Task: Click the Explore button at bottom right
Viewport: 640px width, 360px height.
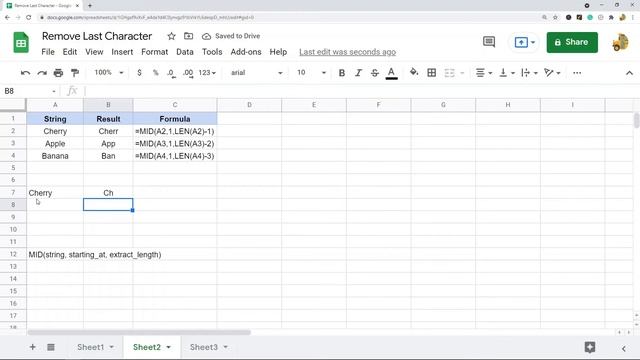Action: (x=589, y=347)
